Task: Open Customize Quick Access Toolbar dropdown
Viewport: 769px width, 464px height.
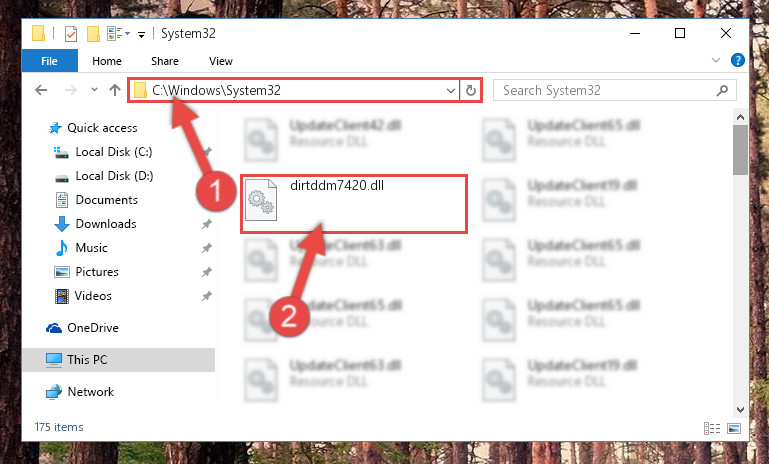Action: click(x=141, y=34)
